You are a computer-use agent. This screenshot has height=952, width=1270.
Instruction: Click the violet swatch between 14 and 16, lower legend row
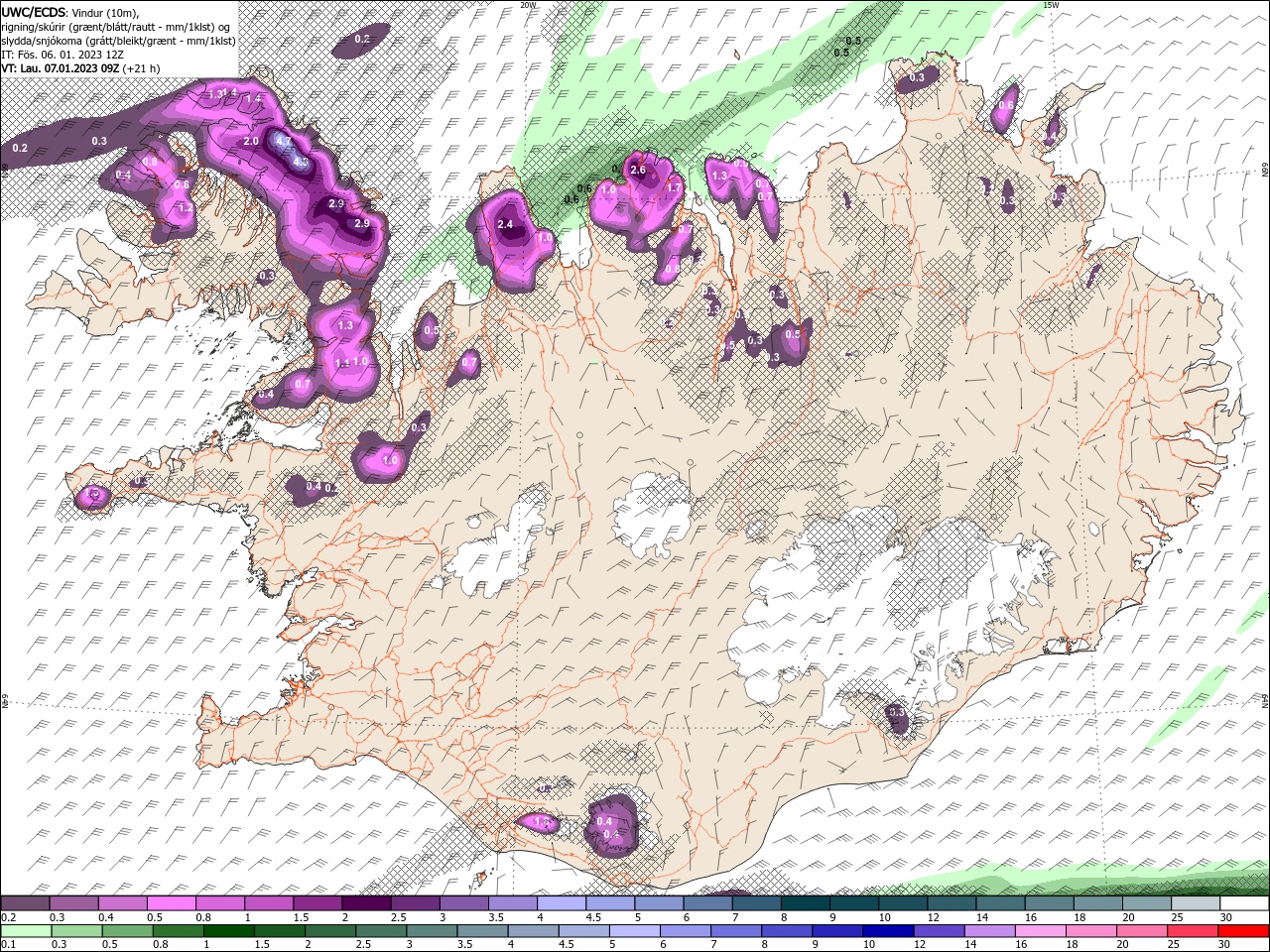pos(989,931)
